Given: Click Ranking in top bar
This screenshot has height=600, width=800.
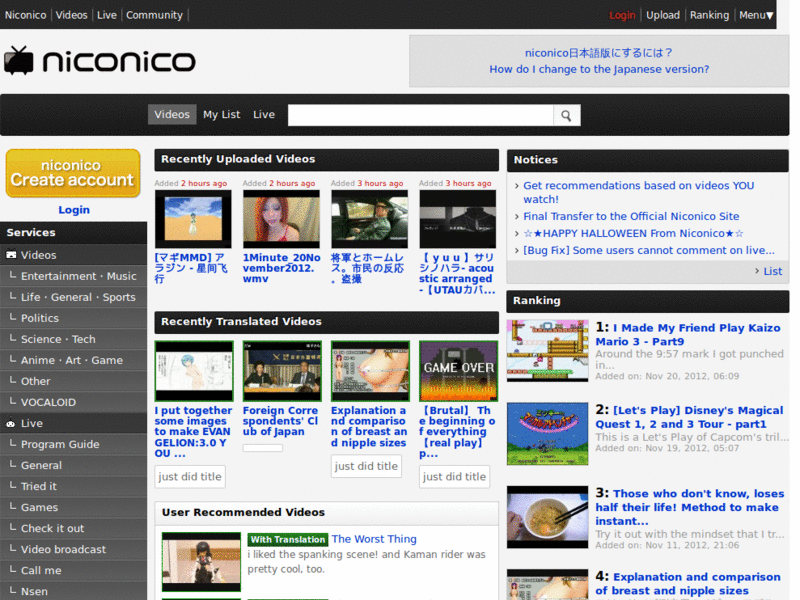Looking at the screenshot, I should (709, 15).
